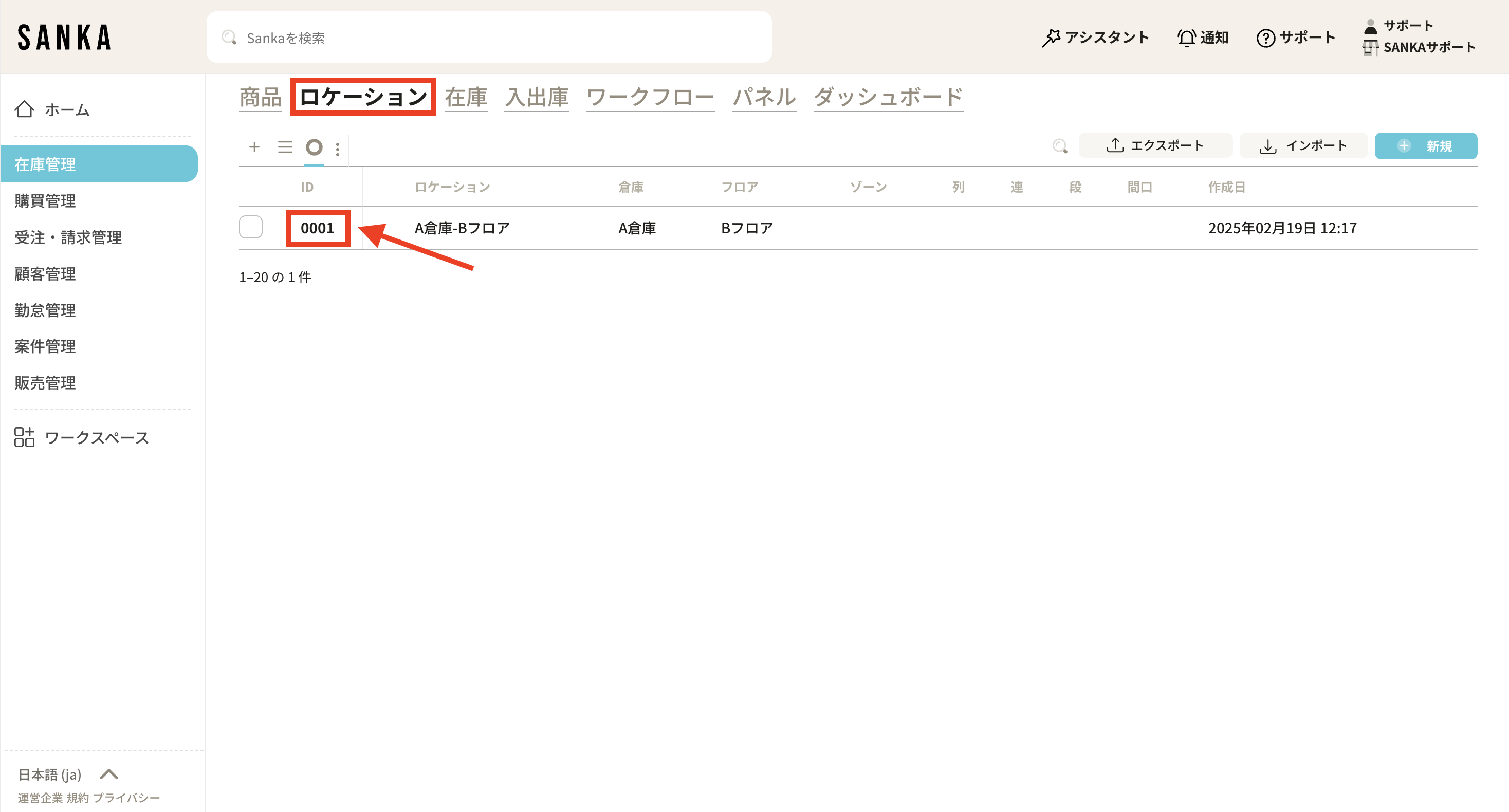Focus the Sankaを検索 search field
Viewport: 1509px width, 812px height.
489,38
